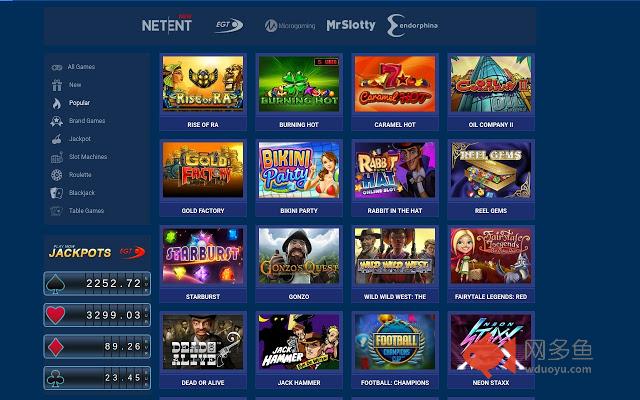Click the NetEnt provider logo
This screenshot has width=640, height=400.
pyautogui.click(x=167, y=25)
